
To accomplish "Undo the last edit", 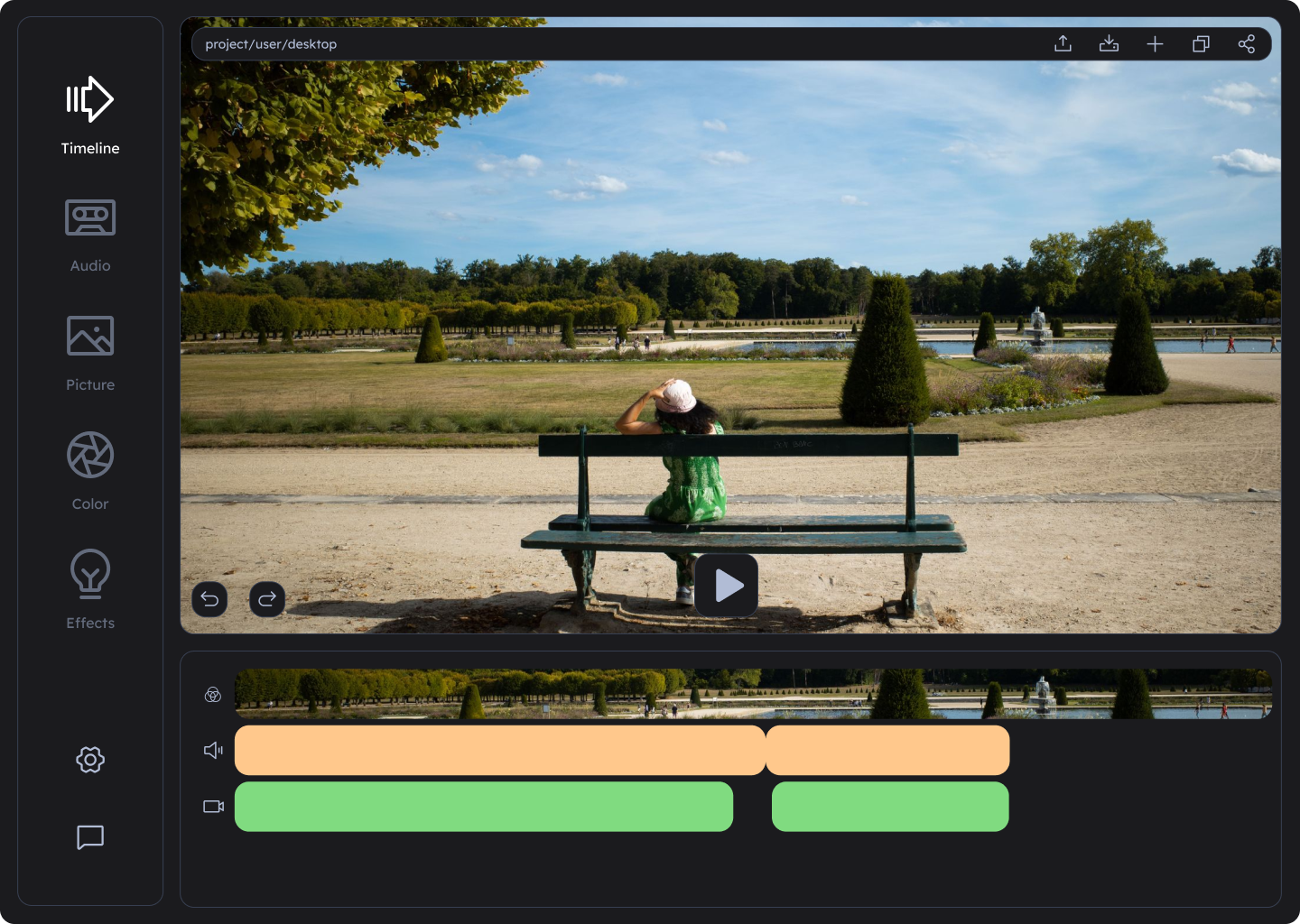I will click(x=209, y=599).
